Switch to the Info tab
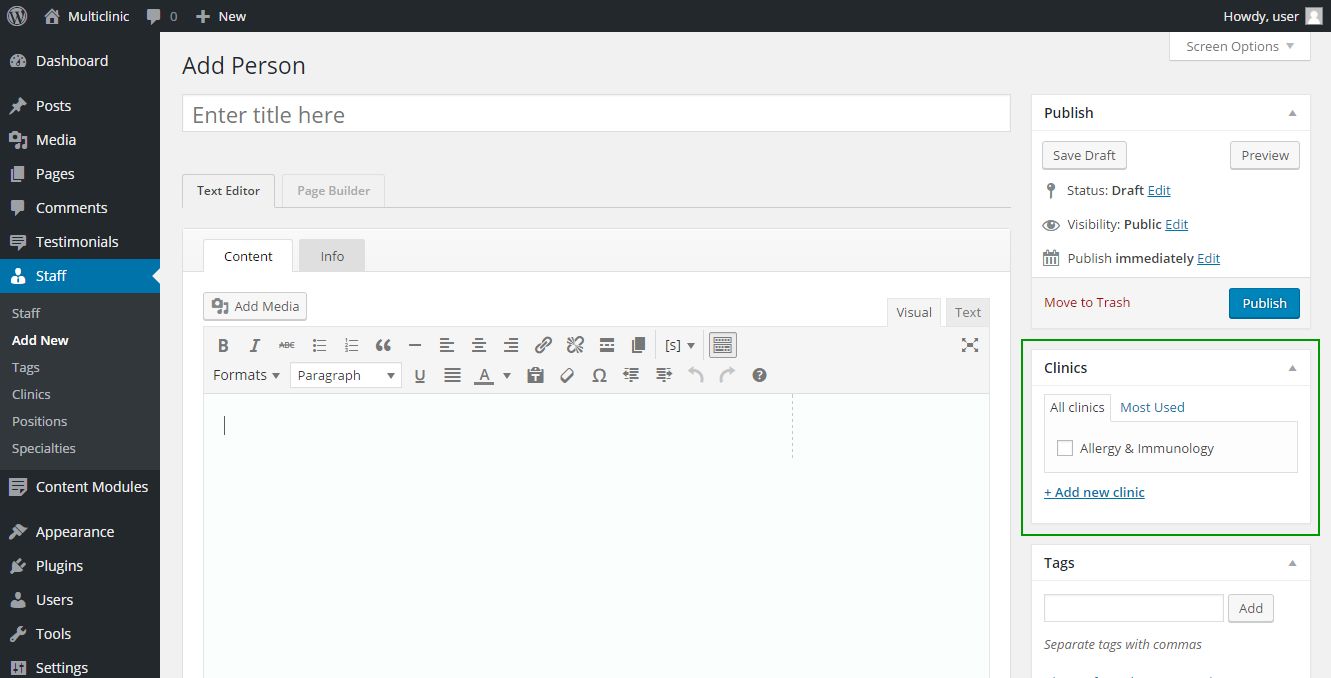Viewport: 1331px width, 678px height. coord(332,256)
